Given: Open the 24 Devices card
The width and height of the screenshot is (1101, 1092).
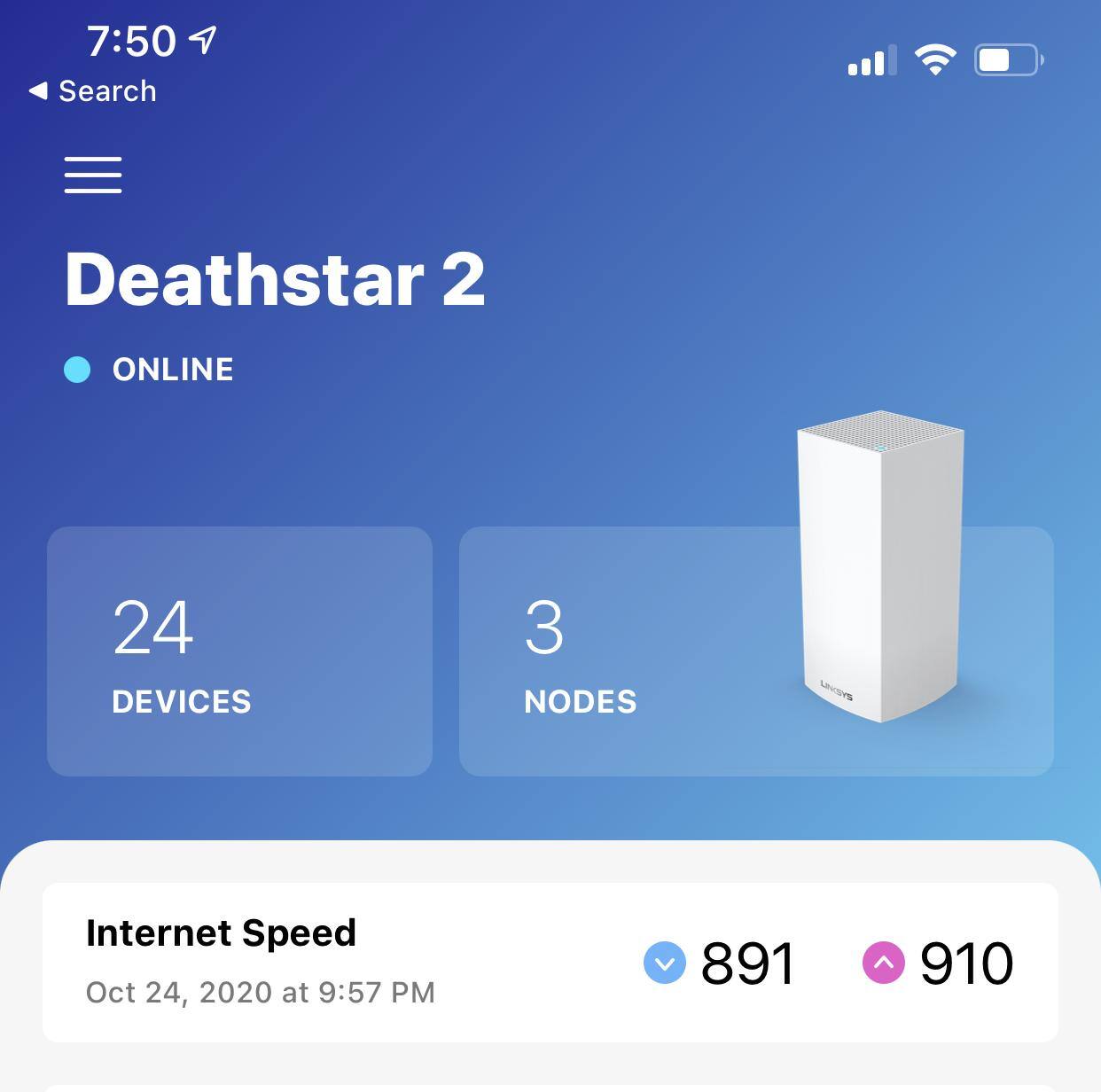Looking at the screenshot, I should pyautogui.click(x=239, y=651).
